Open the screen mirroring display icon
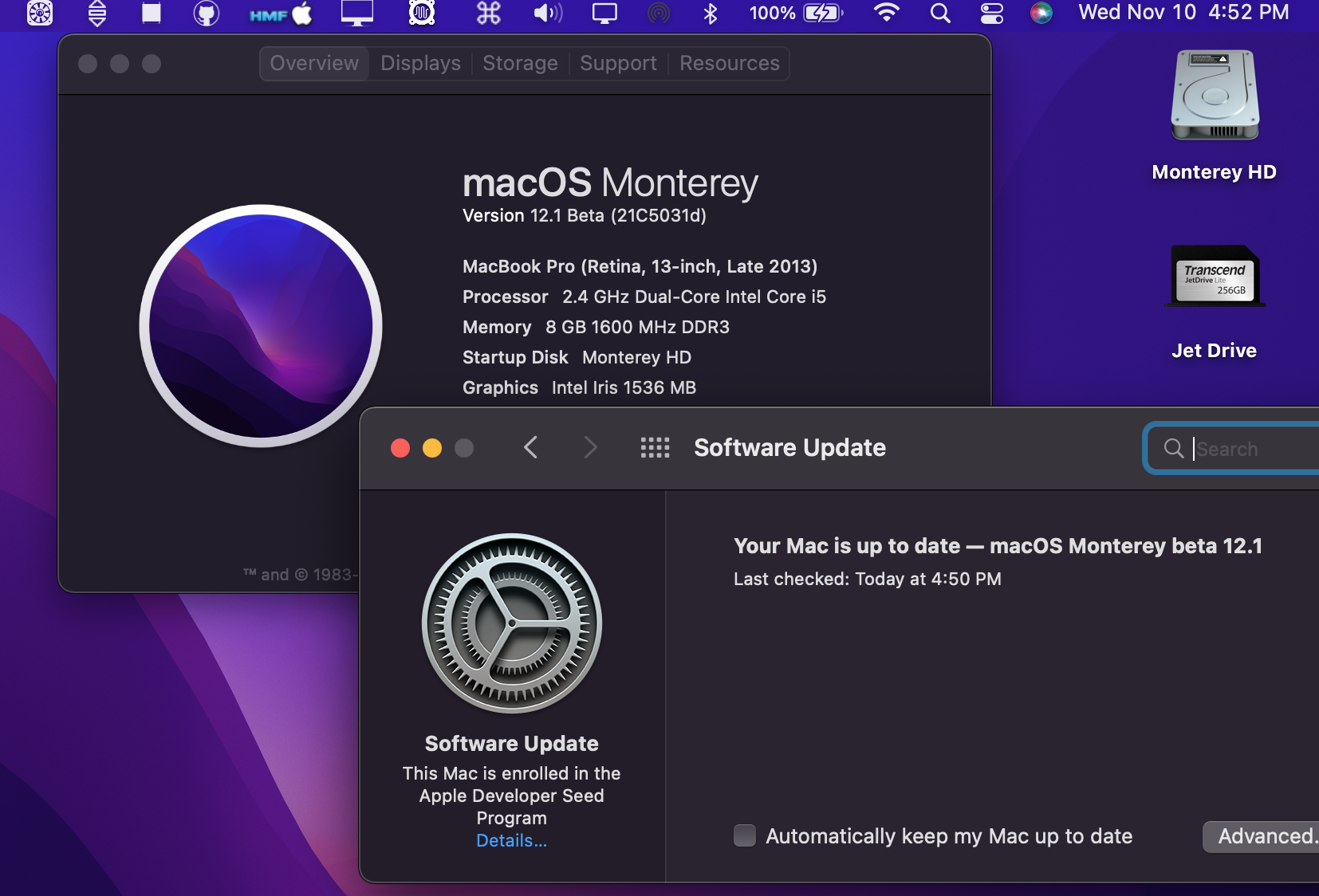The width and height of the screenshot is (1319, 896). point(604,13)
